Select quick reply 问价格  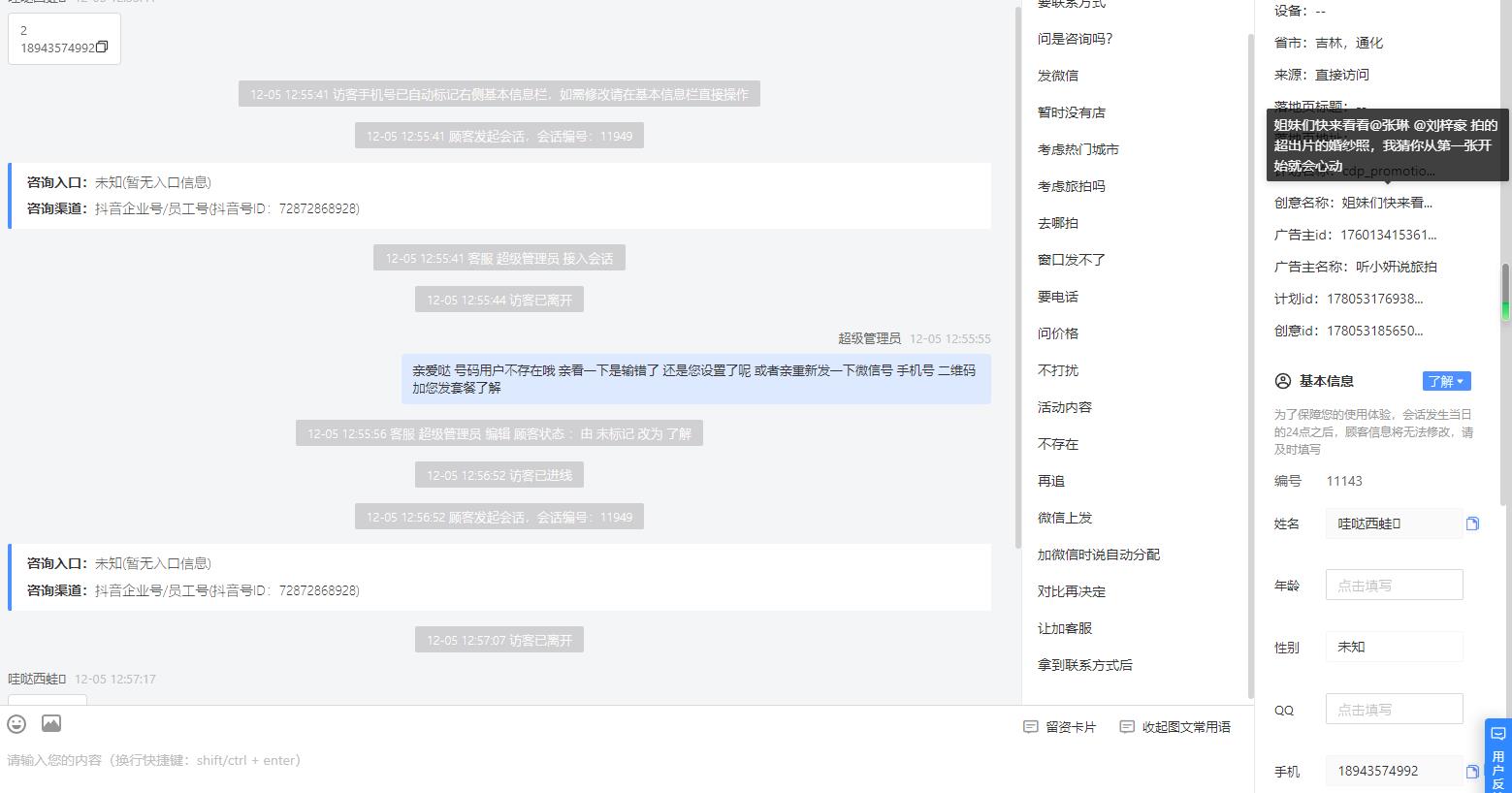tap(1058, 333)
